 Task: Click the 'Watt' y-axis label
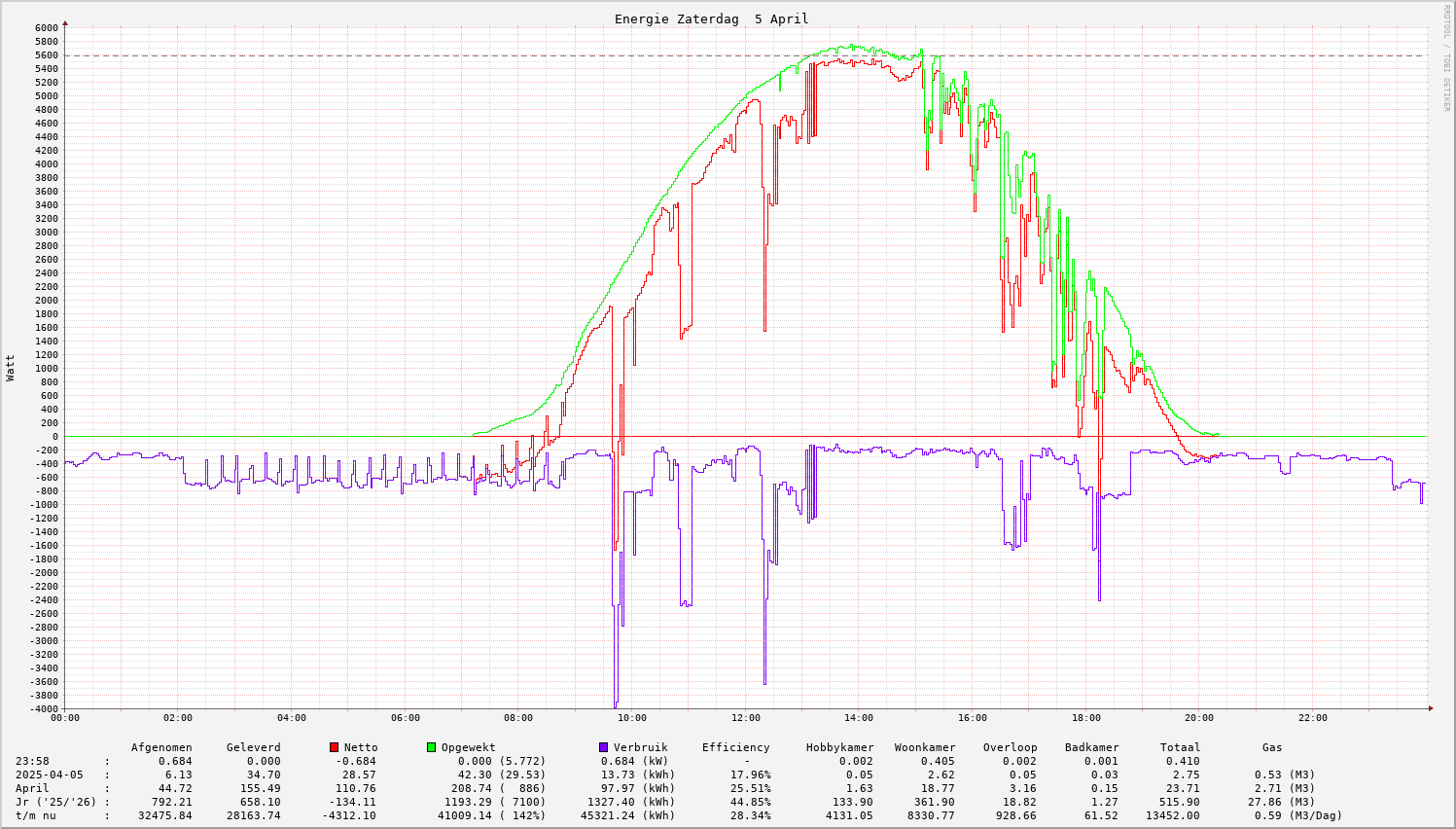(11, 368)
